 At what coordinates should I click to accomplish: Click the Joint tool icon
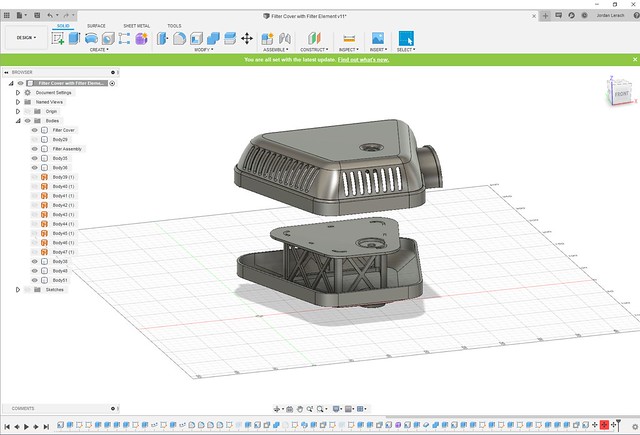[285, 38]
